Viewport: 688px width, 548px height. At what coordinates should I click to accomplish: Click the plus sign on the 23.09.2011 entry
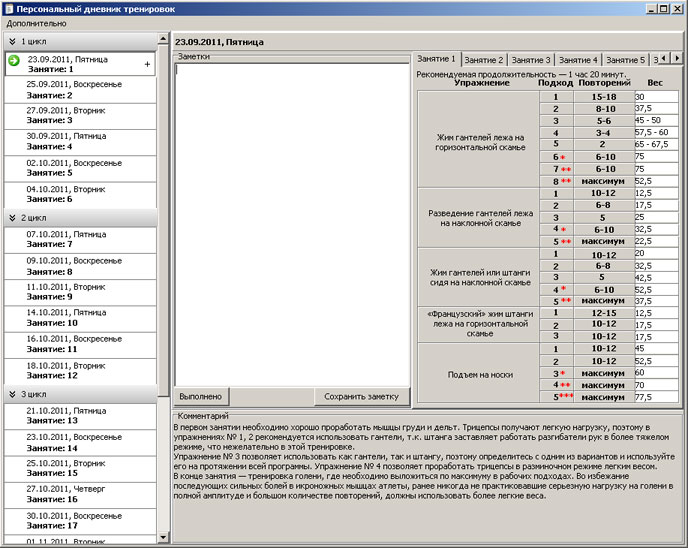(147, 64)
